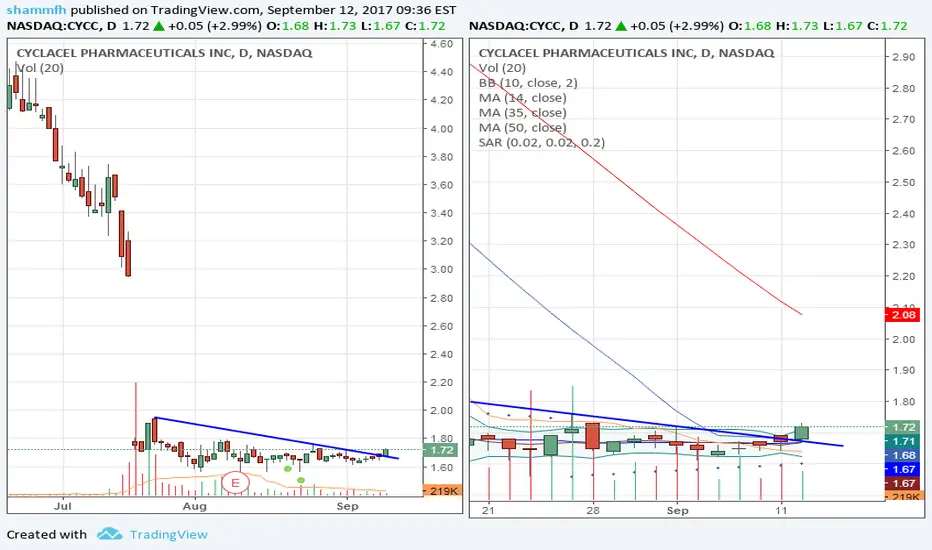Click the TradingView cloud logo icon

tap(110, 534)
